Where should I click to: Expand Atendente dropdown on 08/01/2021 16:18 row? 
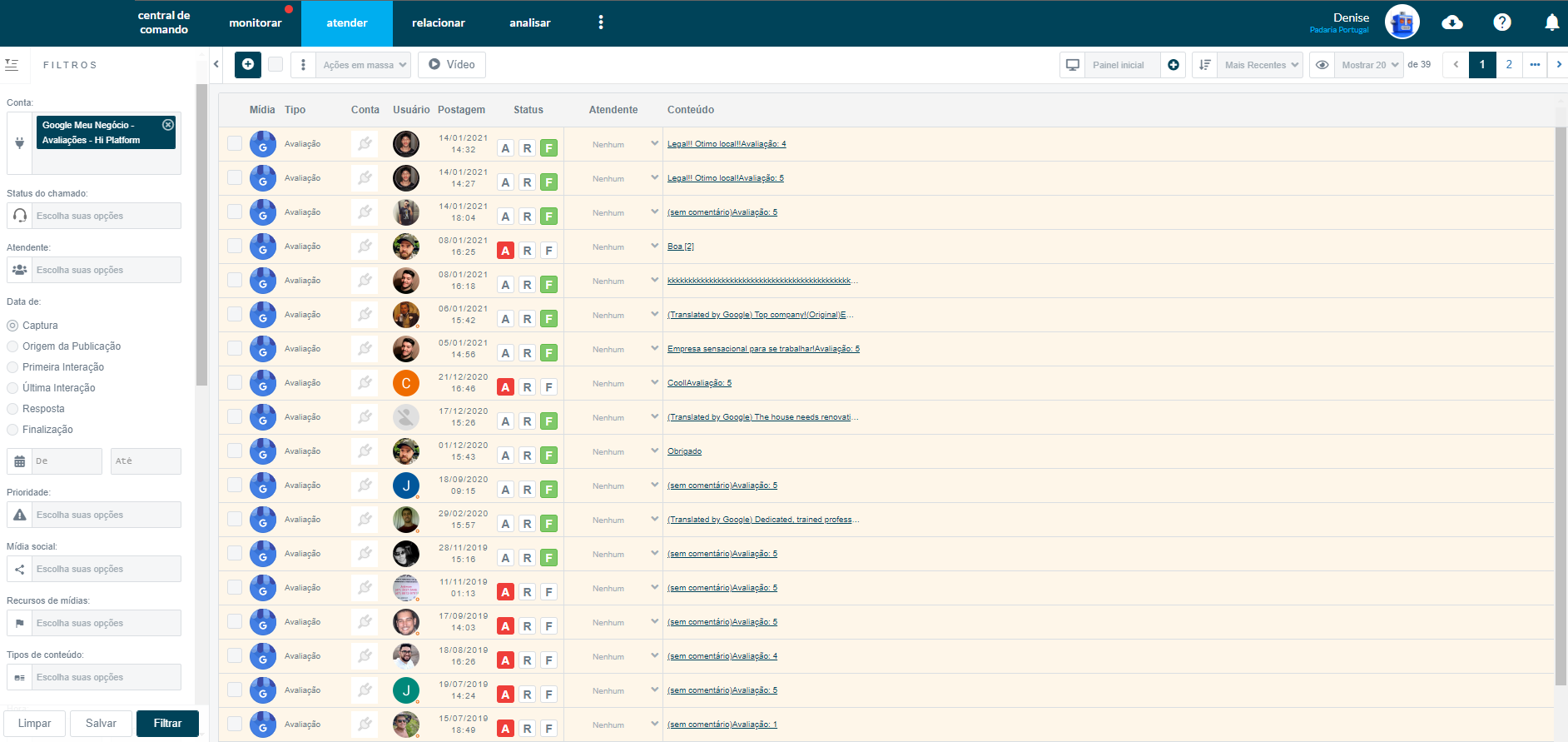654,280
